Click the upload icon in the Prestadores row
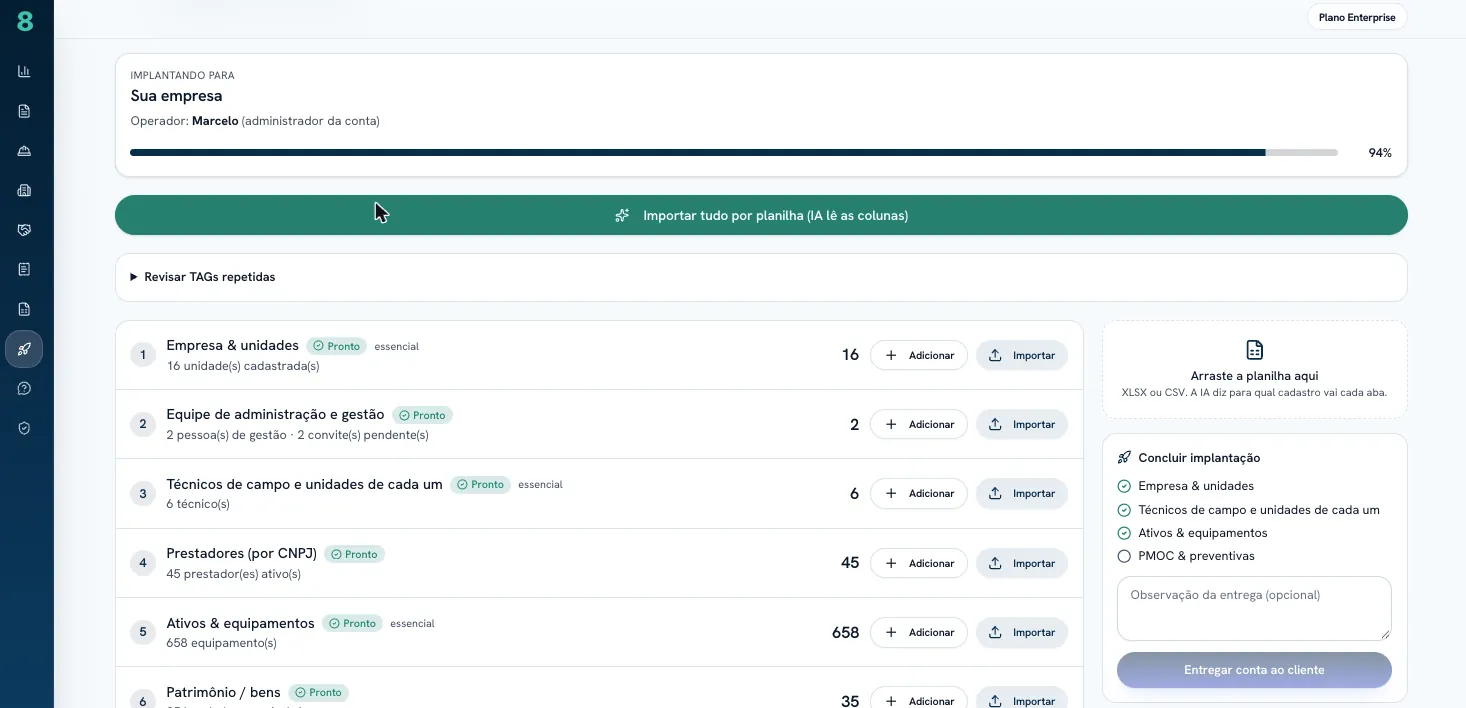Screen dimensions: 1466x708 995,563
